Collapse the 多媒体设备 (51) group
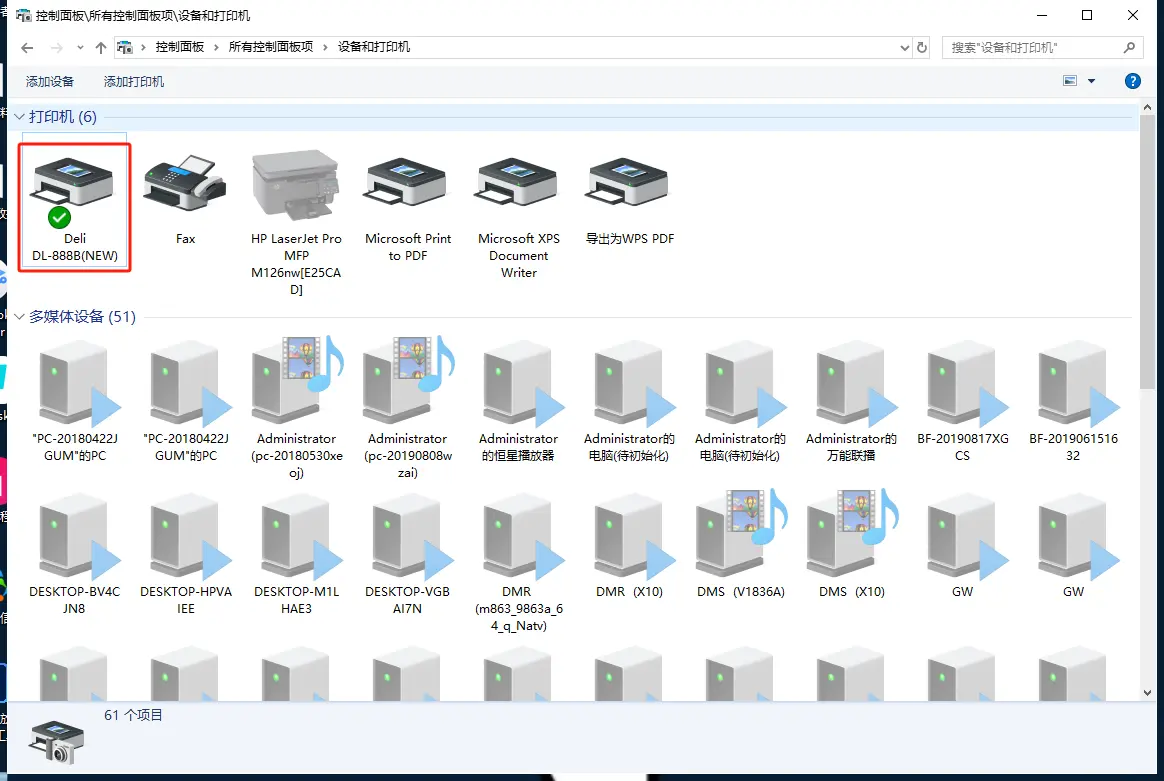1164x781 pixels. pyautogui.click(x=19, y=317)
